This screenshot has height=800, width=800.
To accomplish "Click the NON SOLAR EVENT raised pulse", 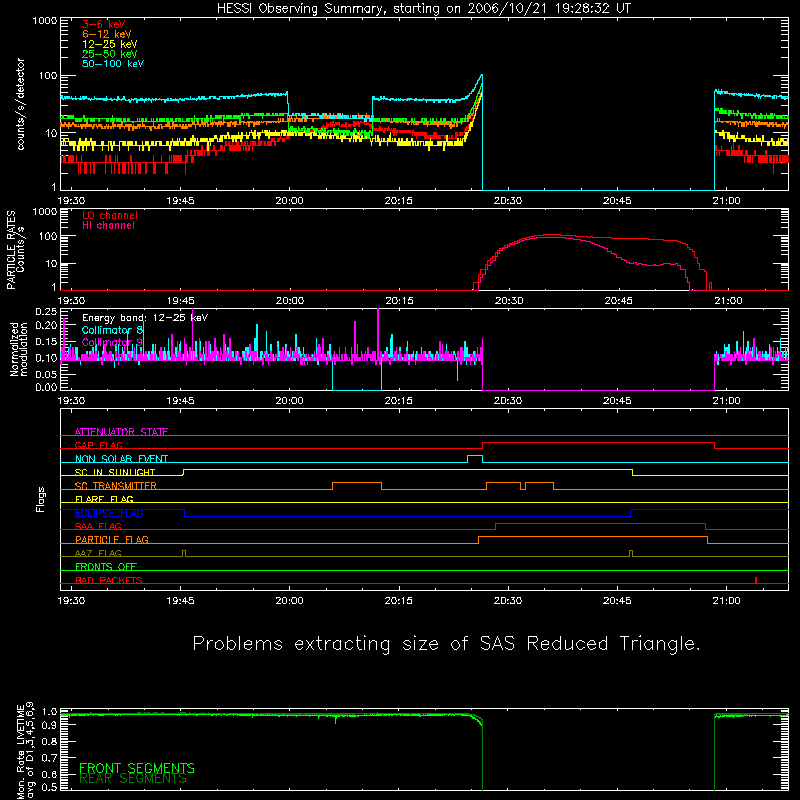I will click(475, 459).
